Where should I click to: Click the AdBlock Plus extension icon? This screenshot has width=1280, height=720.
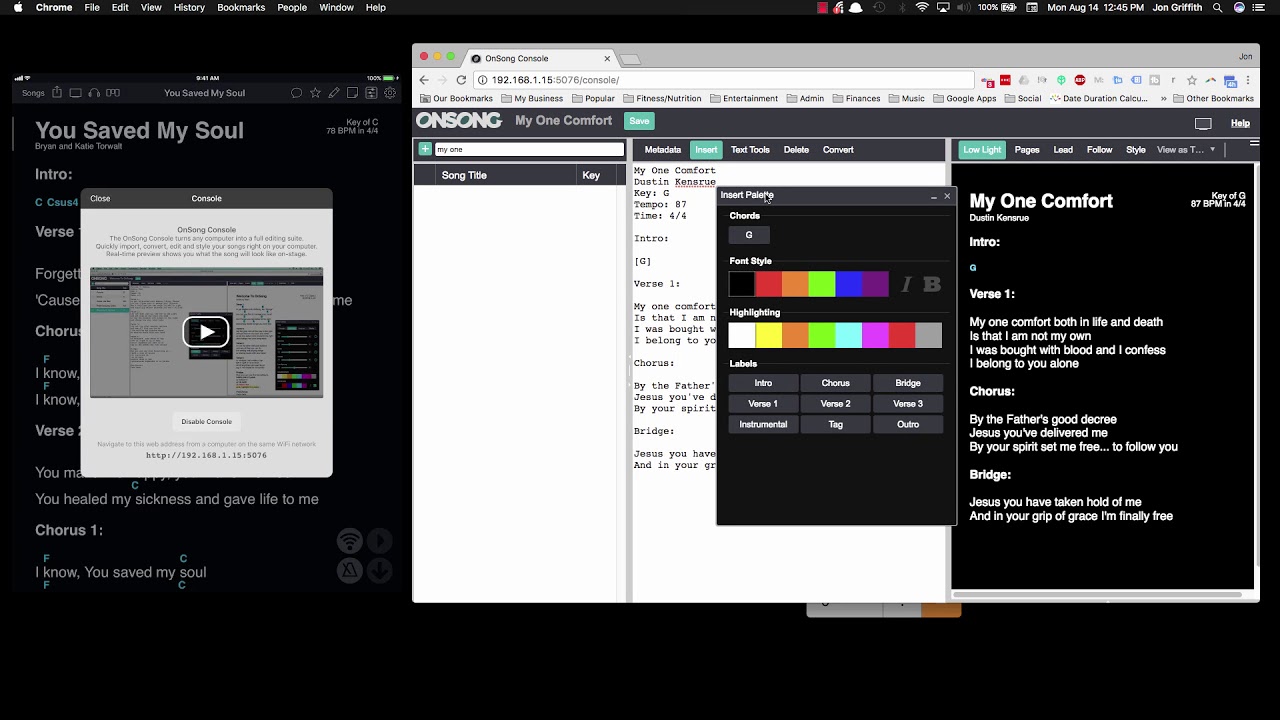(1080, 80)
